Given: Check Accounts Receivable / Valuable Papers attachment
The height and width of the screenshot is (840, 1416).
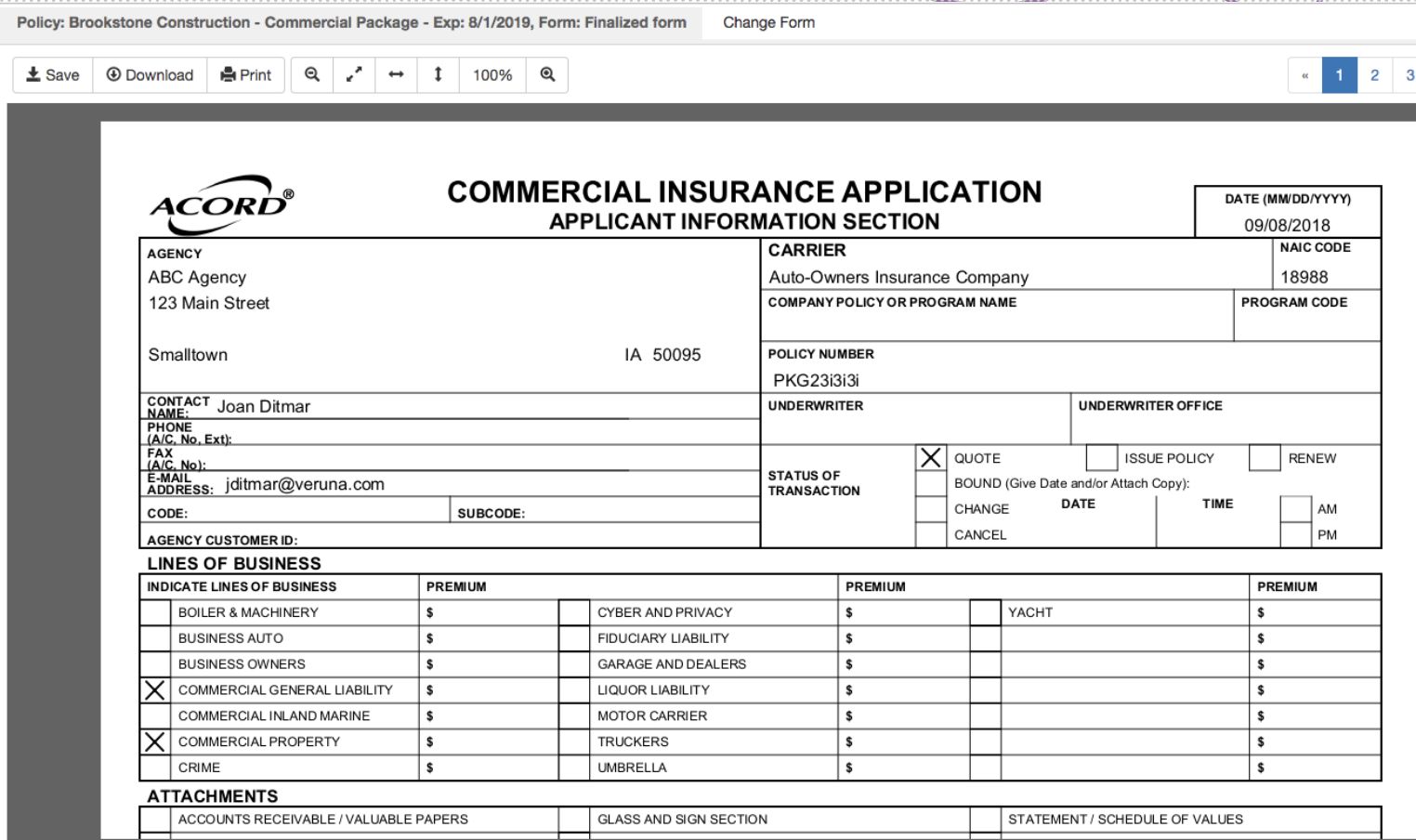Looking at the screenshot, I should (155, 820).
